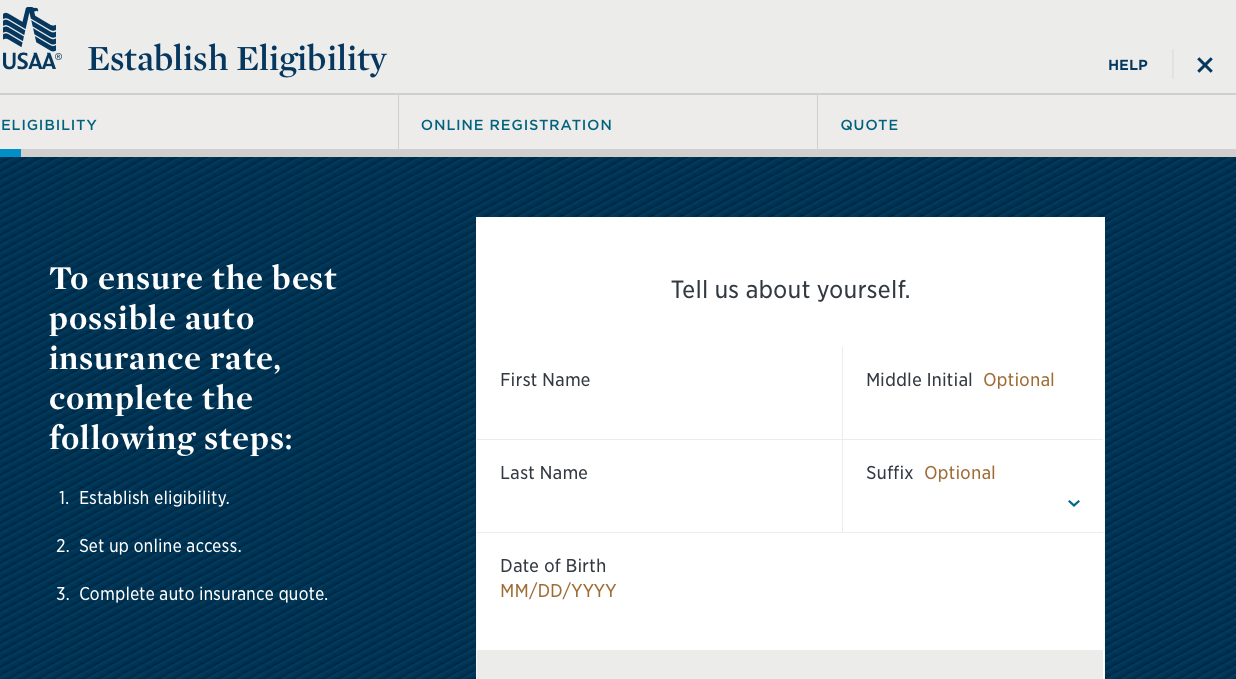Select the QUOTE tab
This screenshot has width=1236, height=679.
tap(869, 124)
